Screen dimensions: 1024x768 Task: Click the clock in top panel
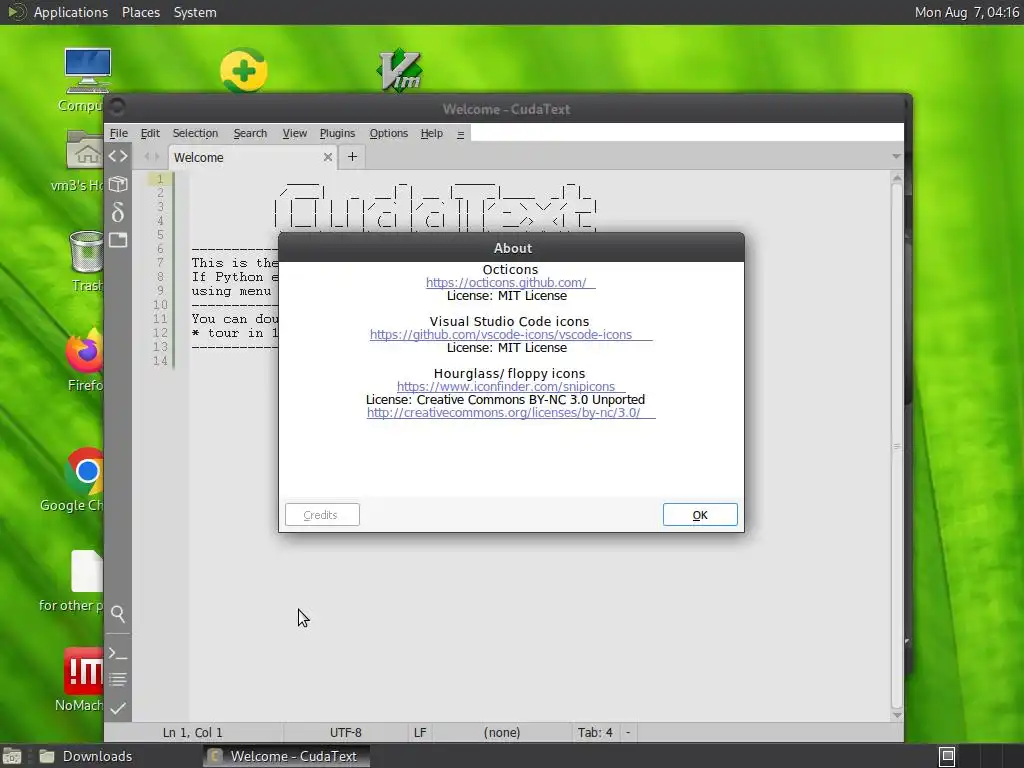(967, 12)
